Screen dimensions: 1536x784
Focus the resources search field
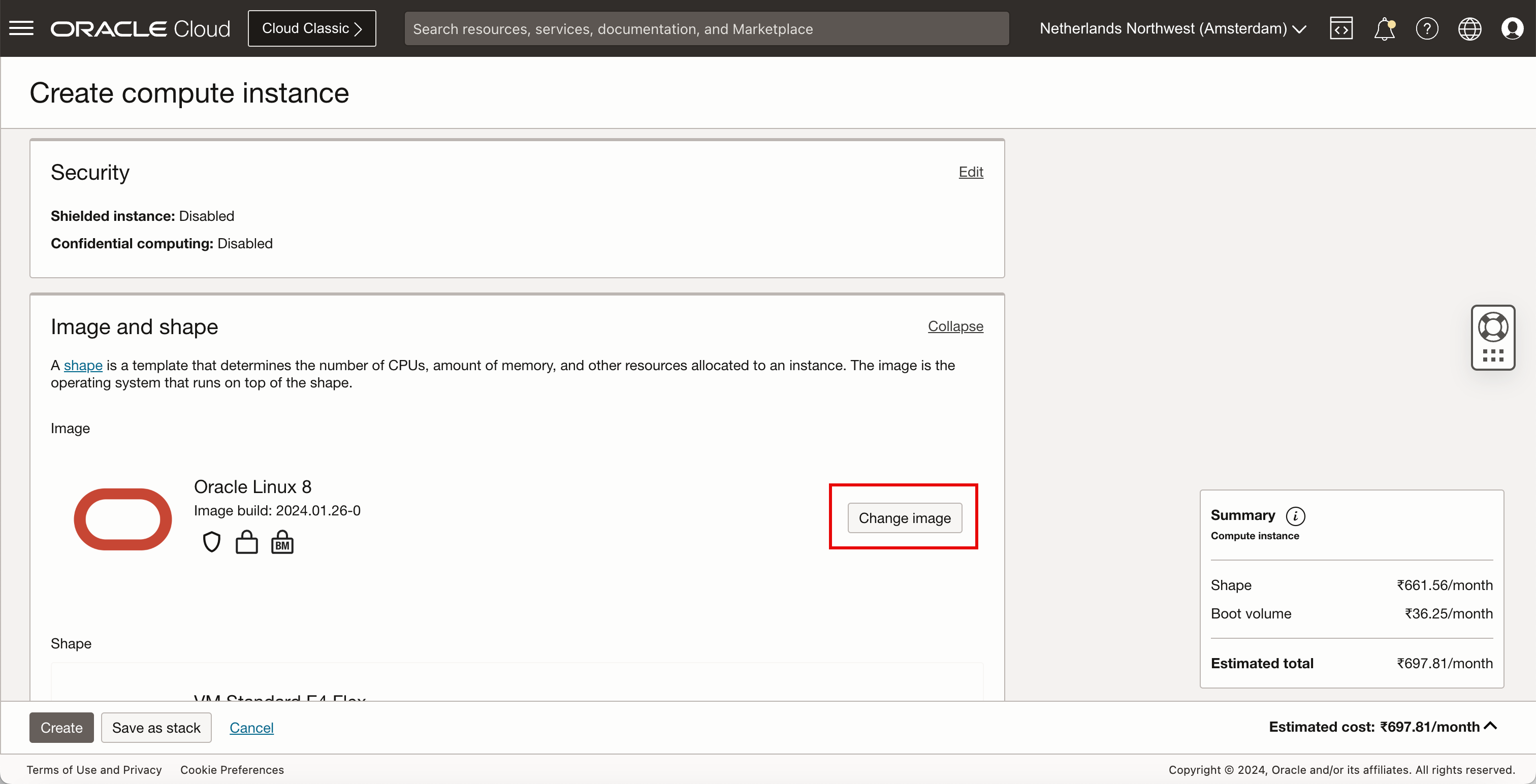click(706, 28)
